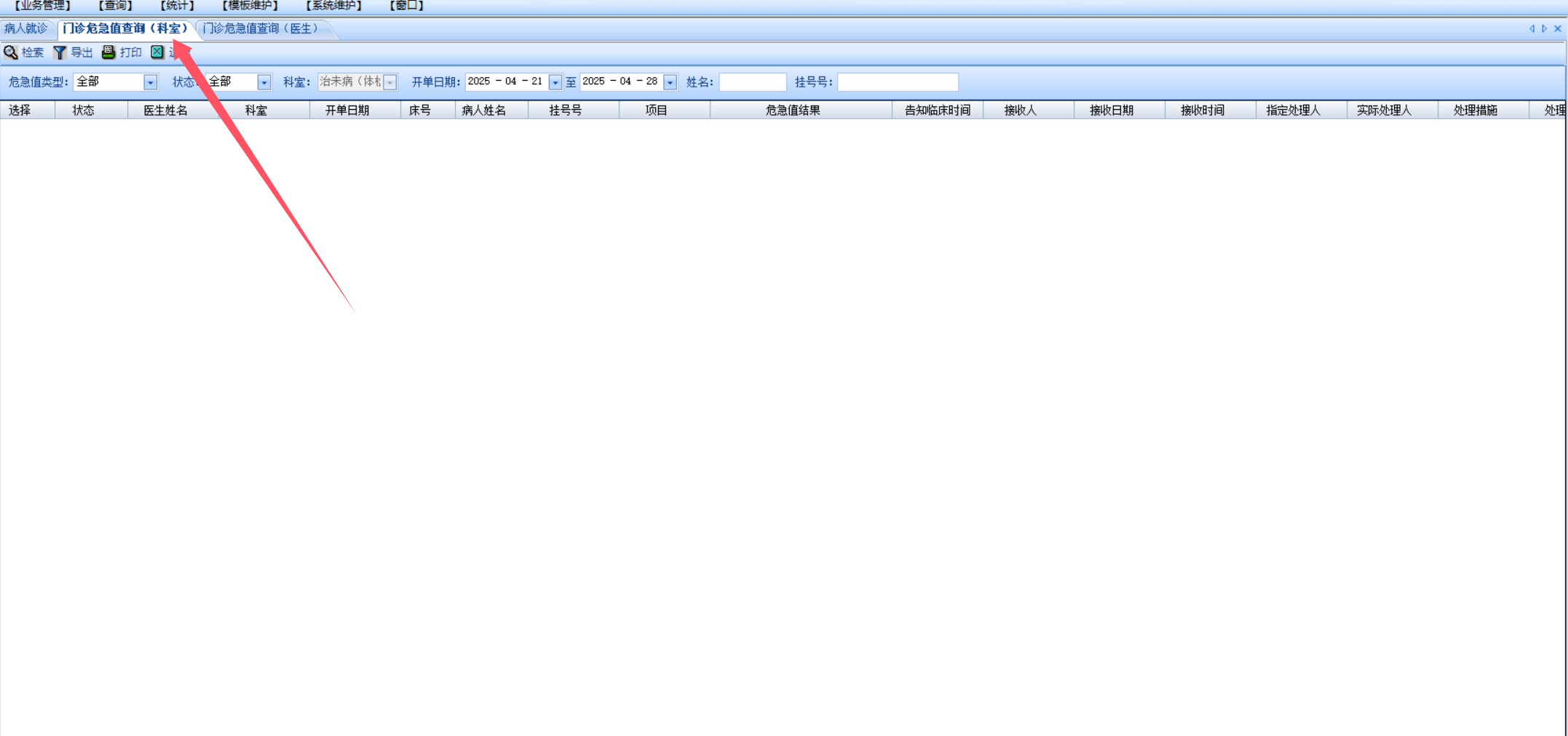The image size is (1568, 736).
Task: Open the 【业务管理】 menu
Action: pyautogui.click(x=43, y=6)
